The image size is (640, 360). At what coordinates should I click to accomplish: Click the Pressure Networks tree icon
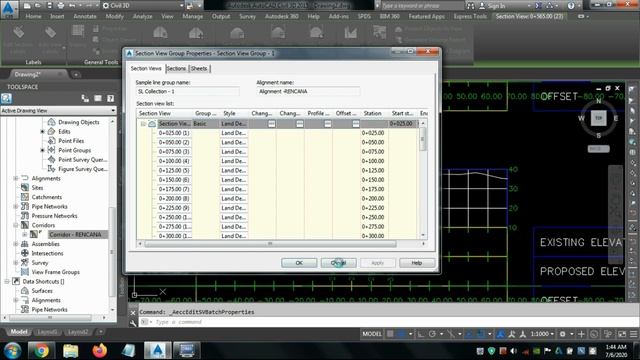25,216
